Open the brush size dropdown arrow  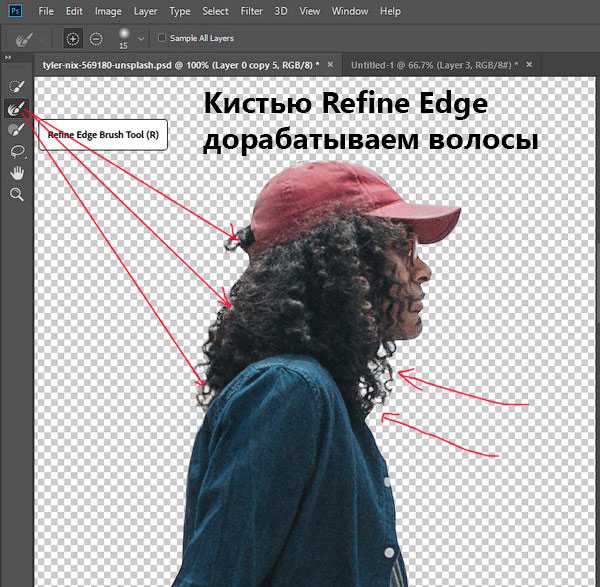coord(141,38)
